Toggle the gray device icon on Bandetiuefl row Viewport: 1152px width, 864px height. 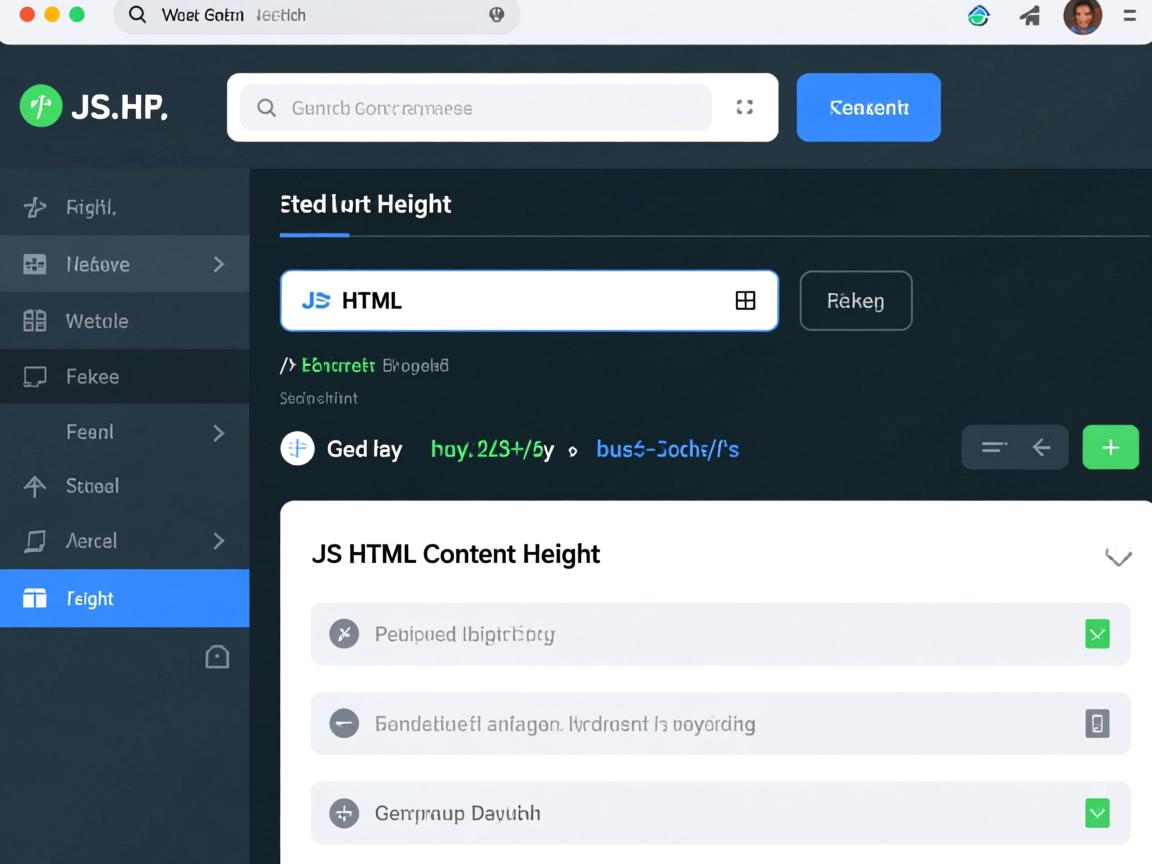tap(1097, 723)
